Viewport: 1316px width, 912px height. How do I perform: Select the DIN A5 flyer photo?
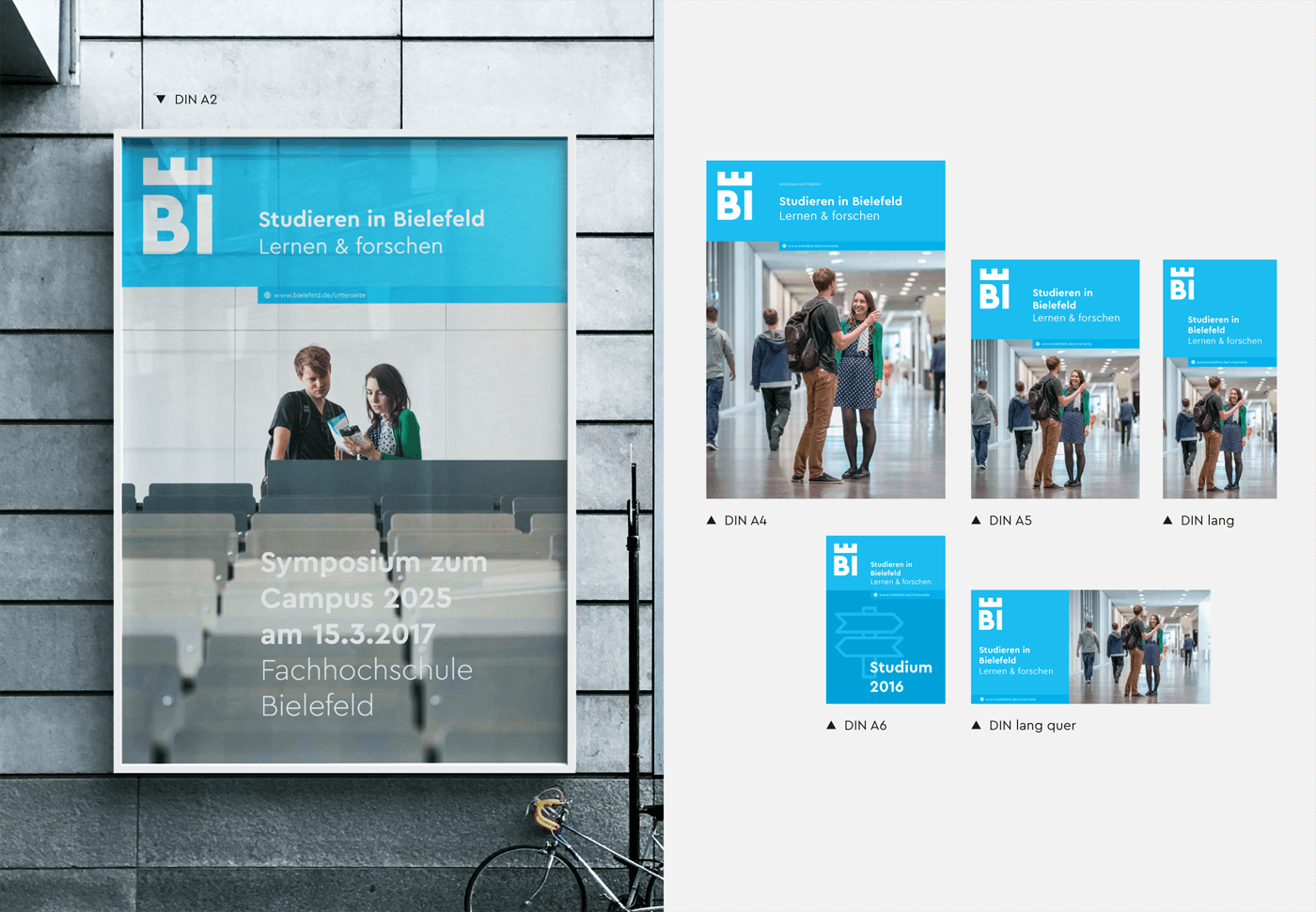1055,418
